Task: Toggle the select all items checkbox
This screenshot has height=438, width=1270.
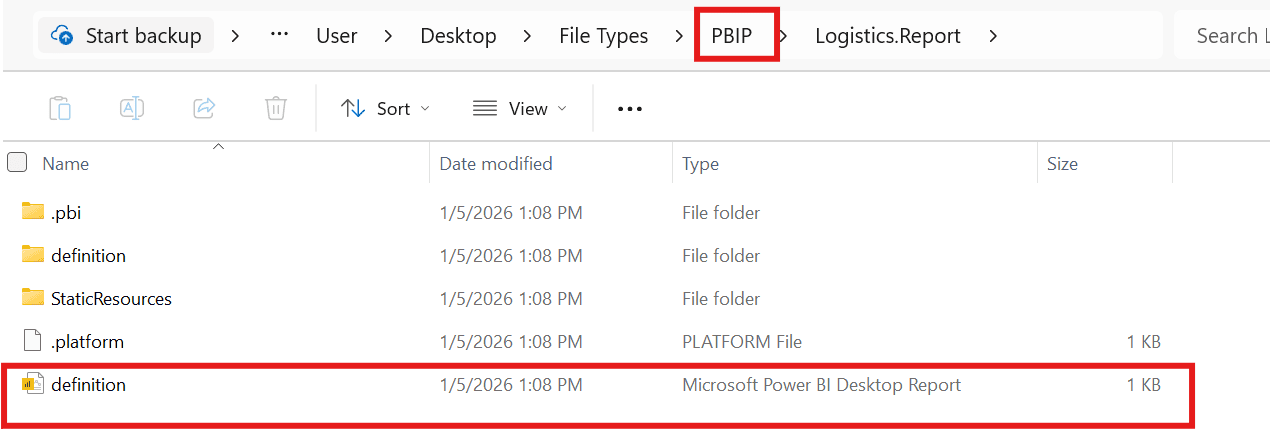Action: pos(17,163)
